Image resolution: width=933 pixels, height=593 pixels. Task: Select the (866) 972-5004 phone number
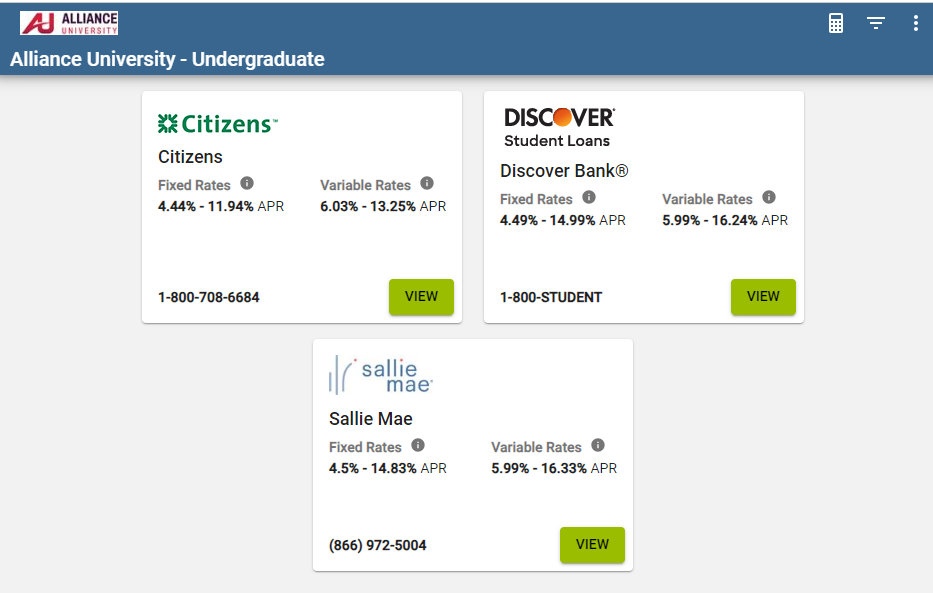tap(378, 545)
